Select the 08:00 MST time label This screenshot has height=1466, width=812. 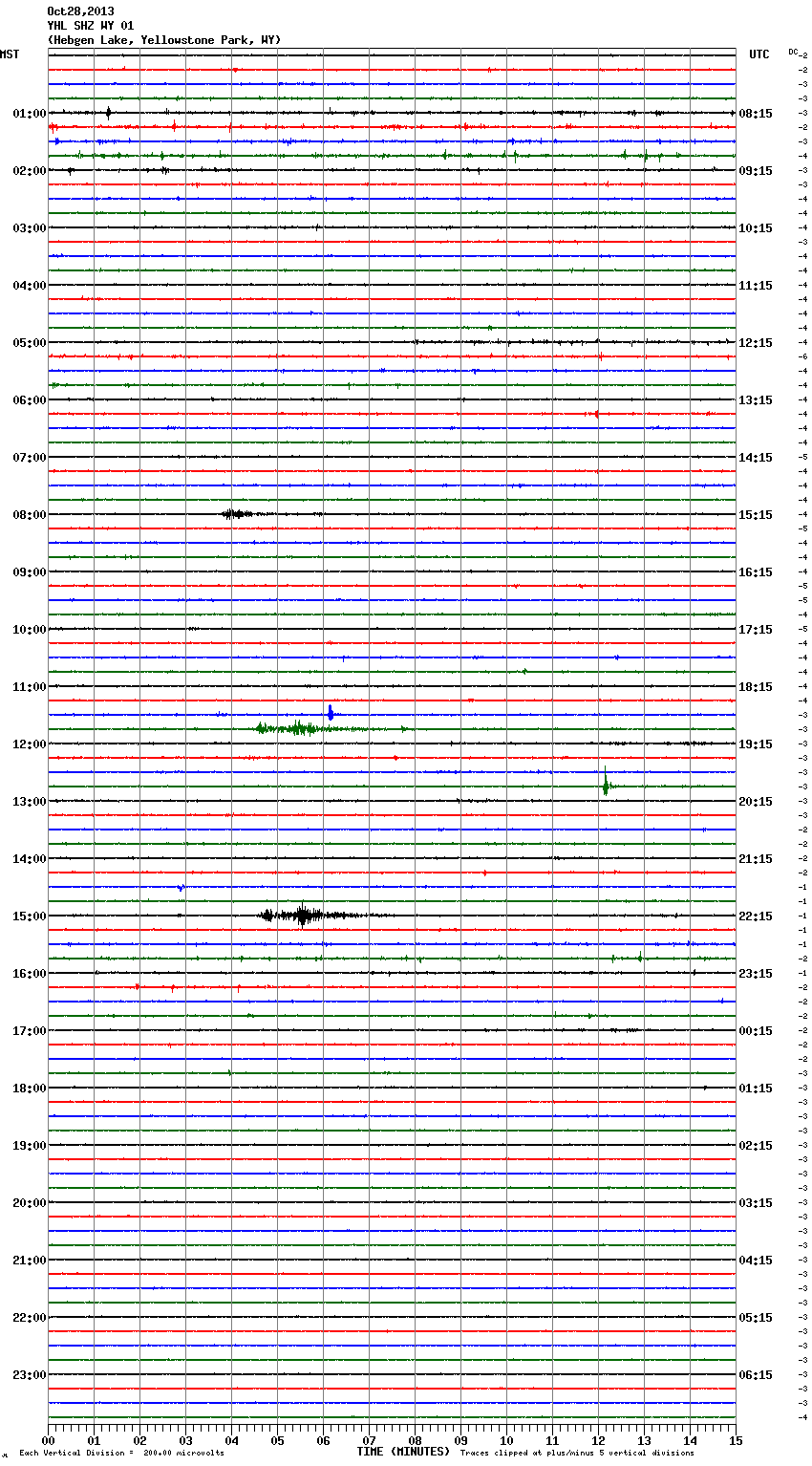tap(29, 514)
